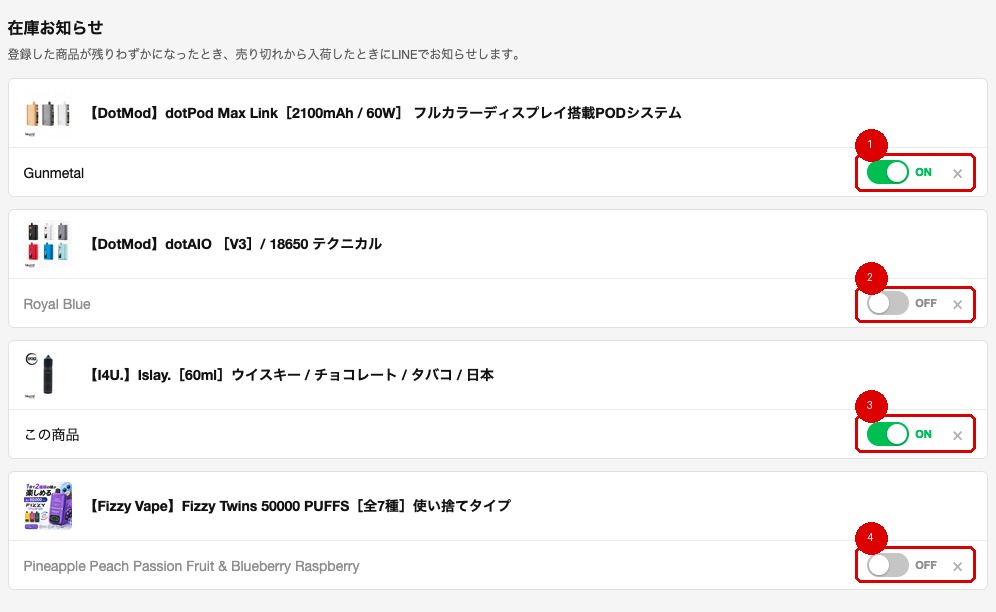
Task: Open the dotAIO V3 product thumbnail
Action: [48, 245]
